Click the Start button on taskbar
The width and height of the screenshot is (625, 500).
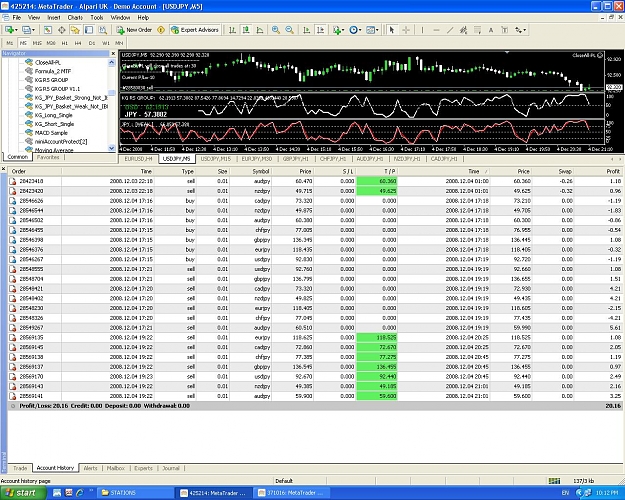(x=22, y=493)
